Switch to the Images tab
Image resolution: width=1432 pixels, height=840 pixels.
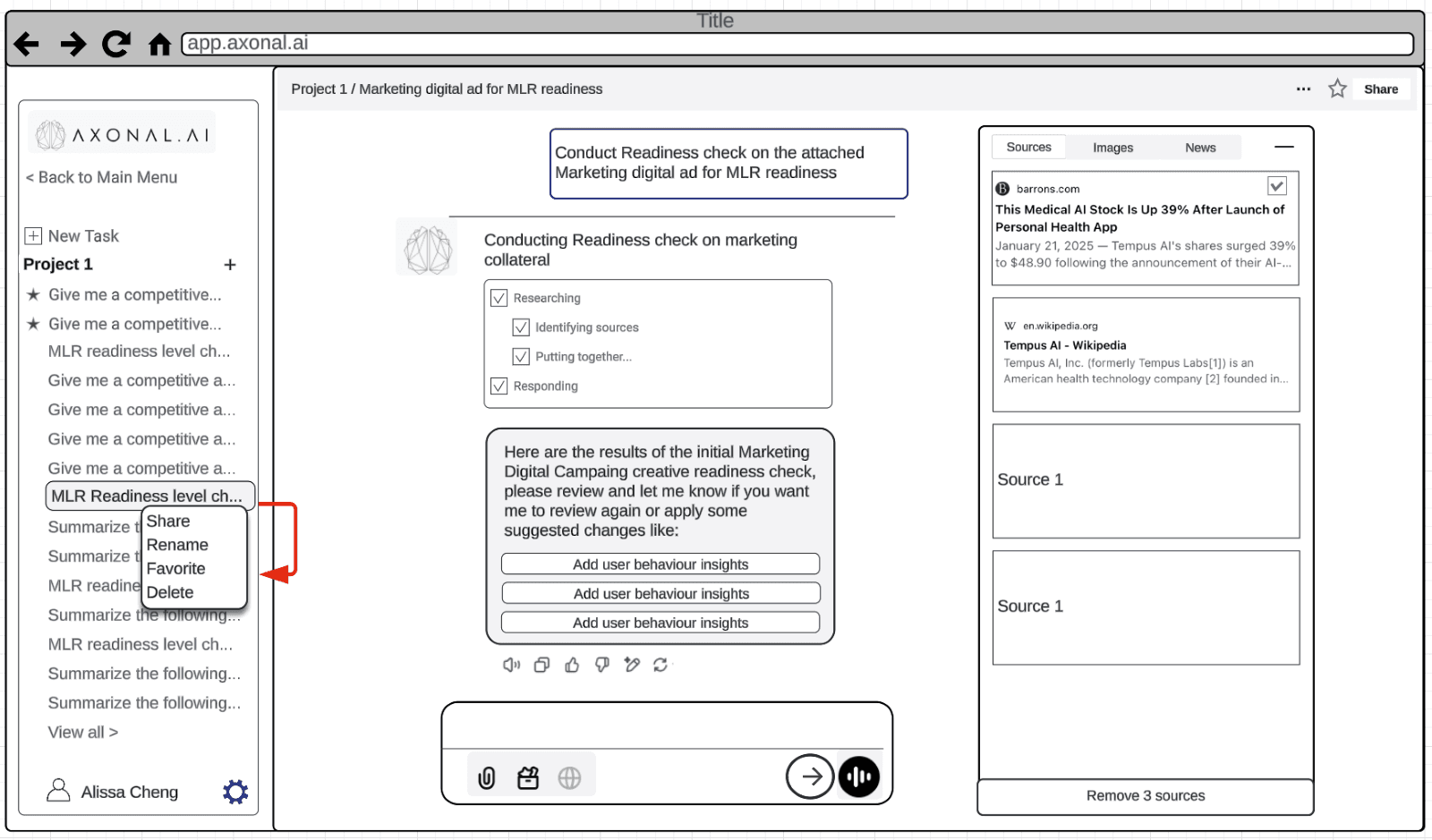pos(1112,148)
